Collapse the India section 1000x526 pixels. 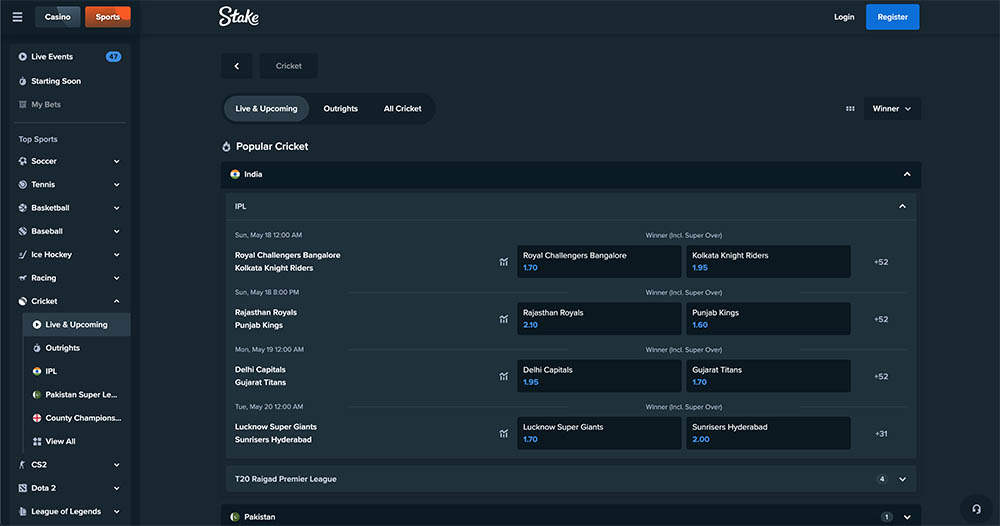point(907,174)
